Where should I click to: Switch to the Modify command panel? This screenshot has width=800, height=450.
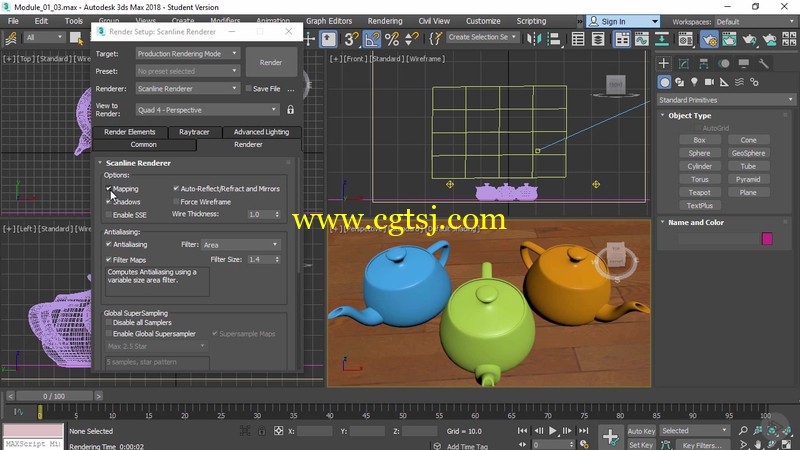point(683,63)
